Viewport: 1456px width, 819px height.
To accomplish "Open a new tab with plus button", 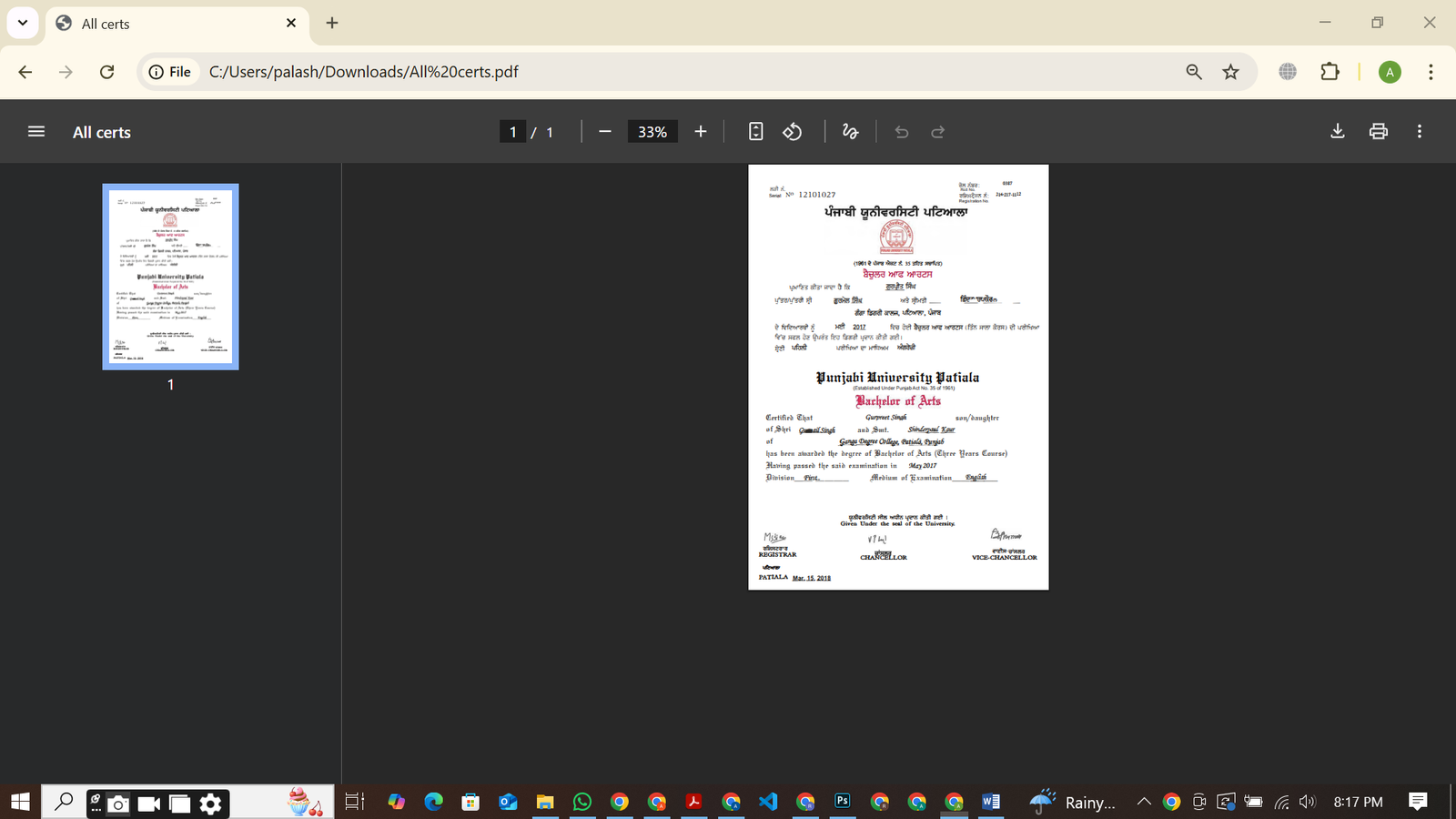I will (x=332, y=23).
